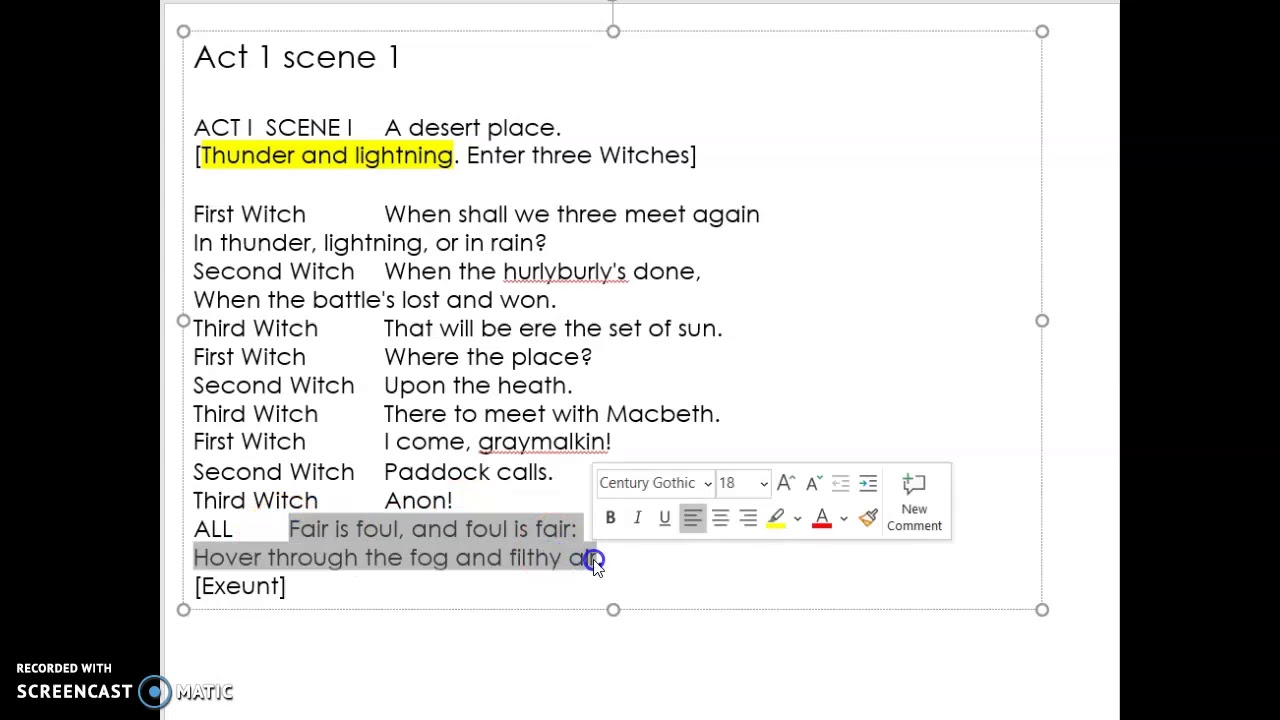Click the slide title 'Act 1 scene 1'
The height and width of the screenshot is (720, 1280).
coord(297,57)
